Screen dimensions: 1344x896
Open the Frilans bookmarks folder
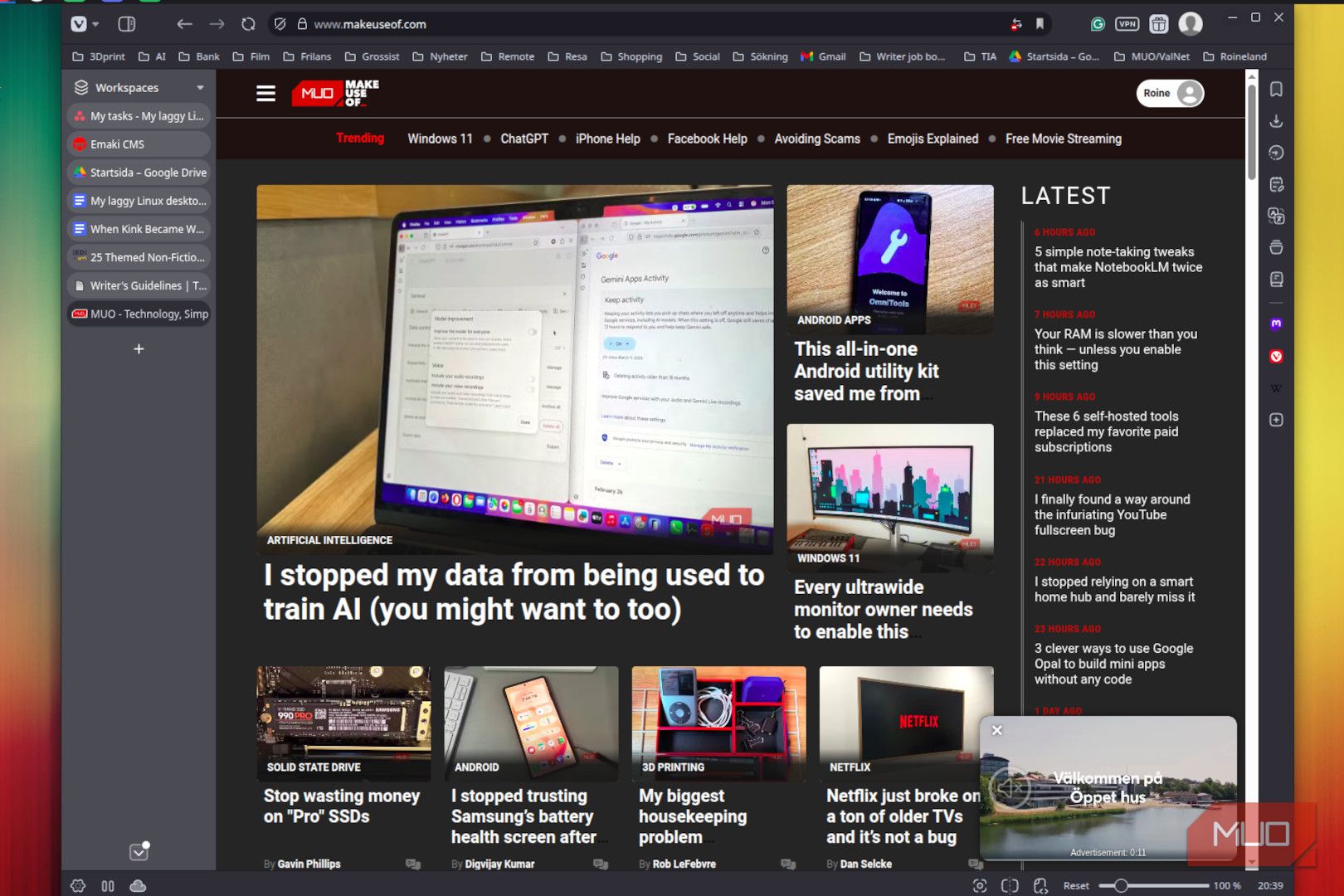pyautogui.click(x=307, y=56)
